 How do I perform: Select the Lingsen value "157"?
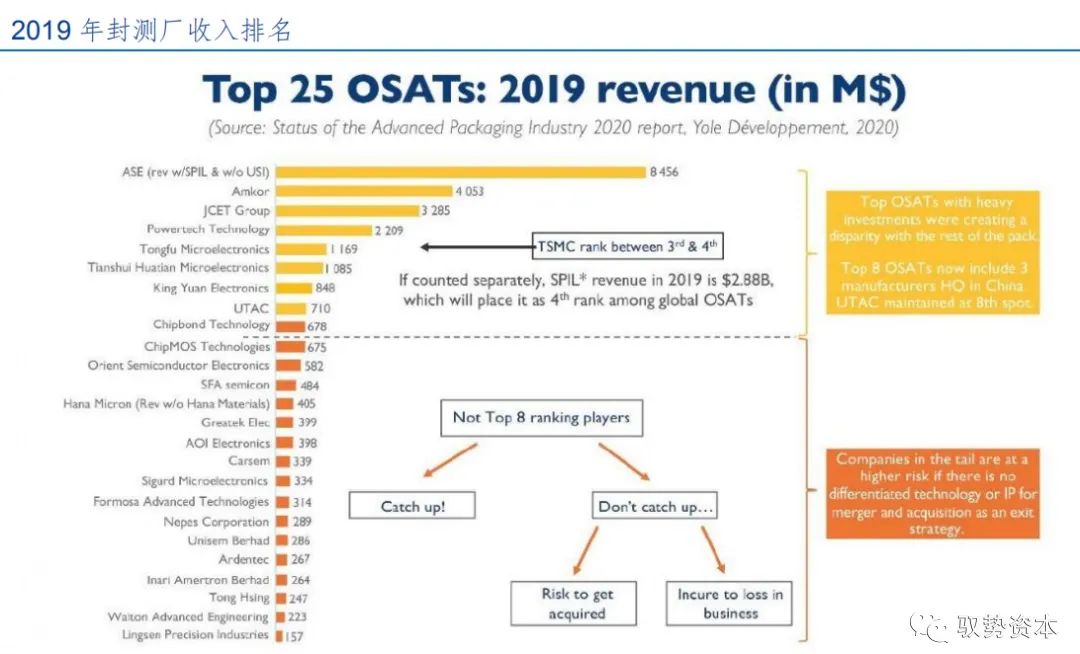294,637
